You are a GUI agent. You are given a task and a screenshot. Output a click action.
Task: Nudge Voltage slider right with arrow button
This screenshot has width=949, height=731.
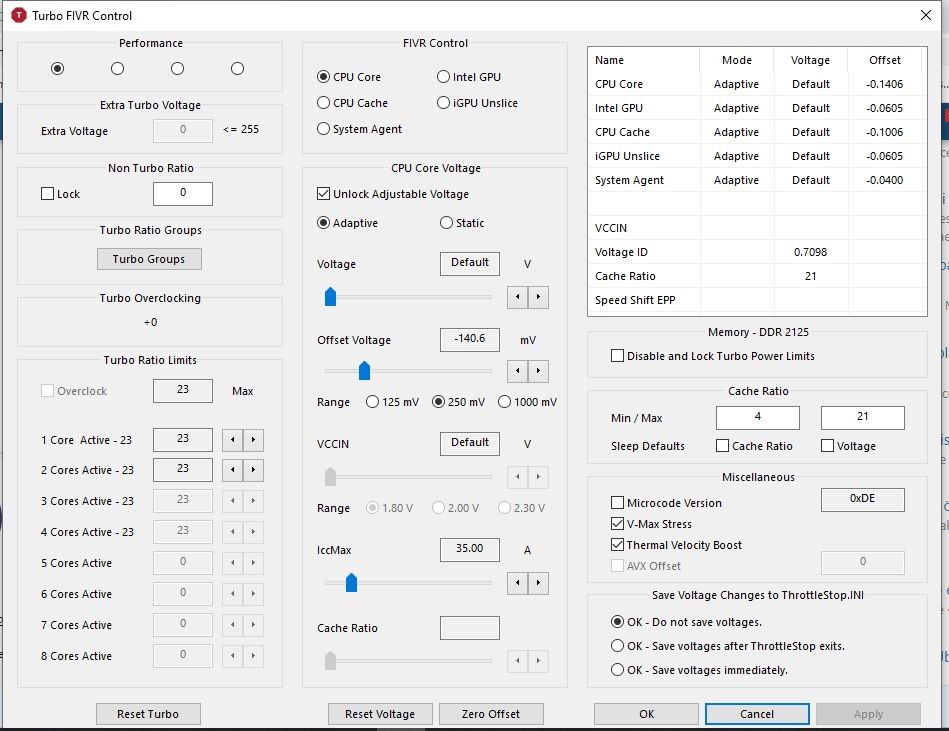tap(539, 297)
